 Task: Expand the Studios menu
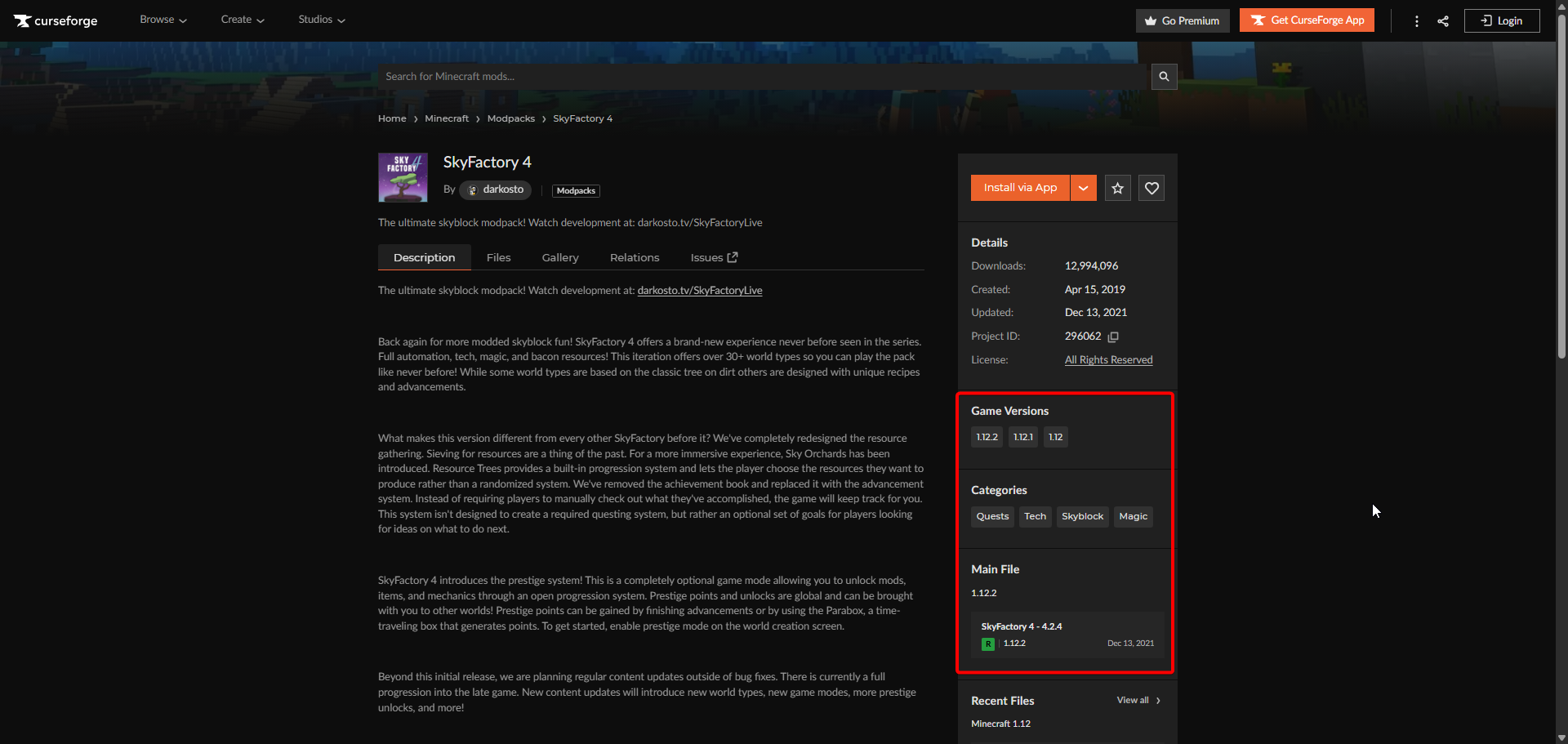321,20
